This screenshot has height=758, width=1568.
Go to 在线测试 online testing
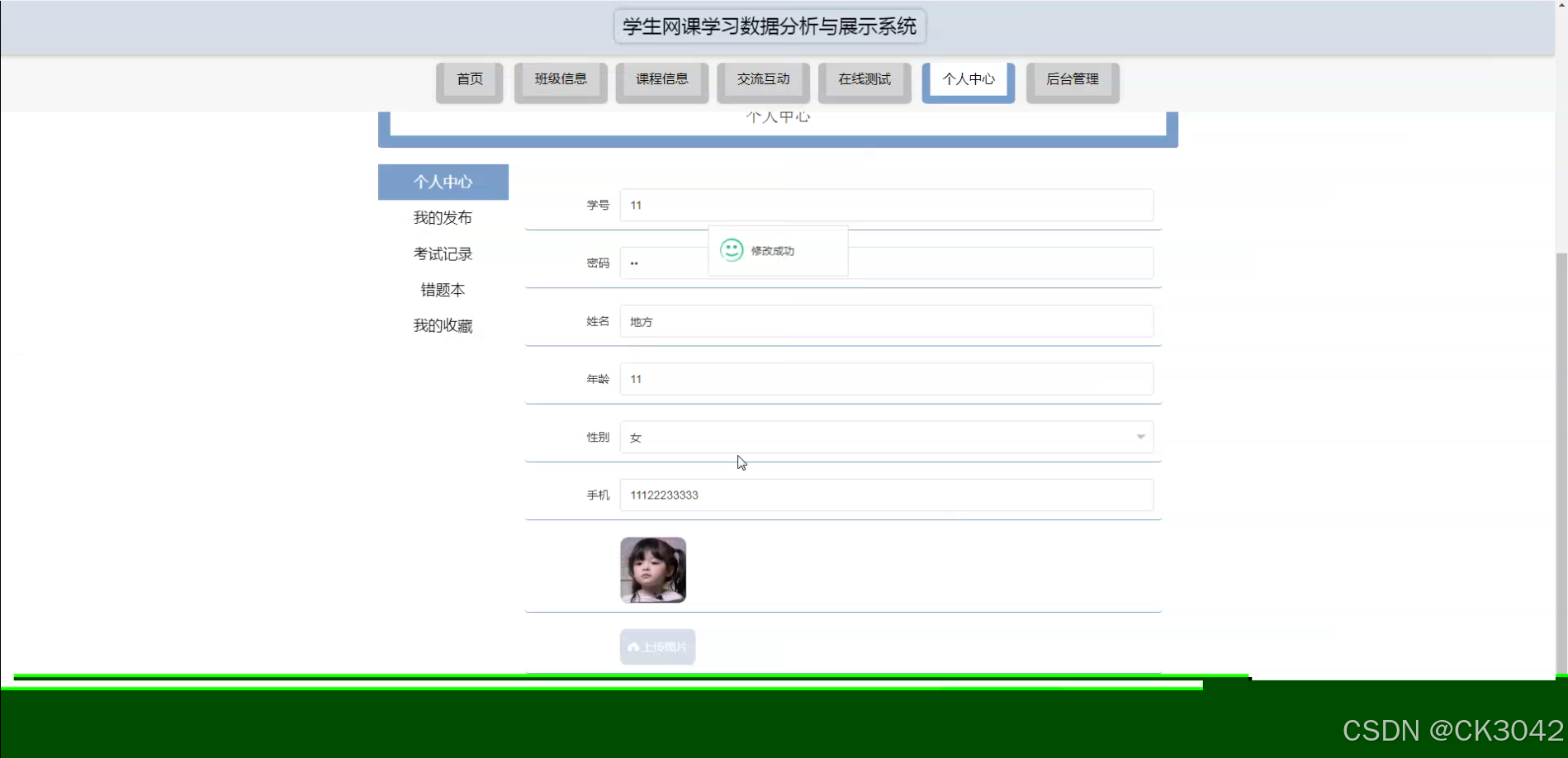[x=864, y=80]
